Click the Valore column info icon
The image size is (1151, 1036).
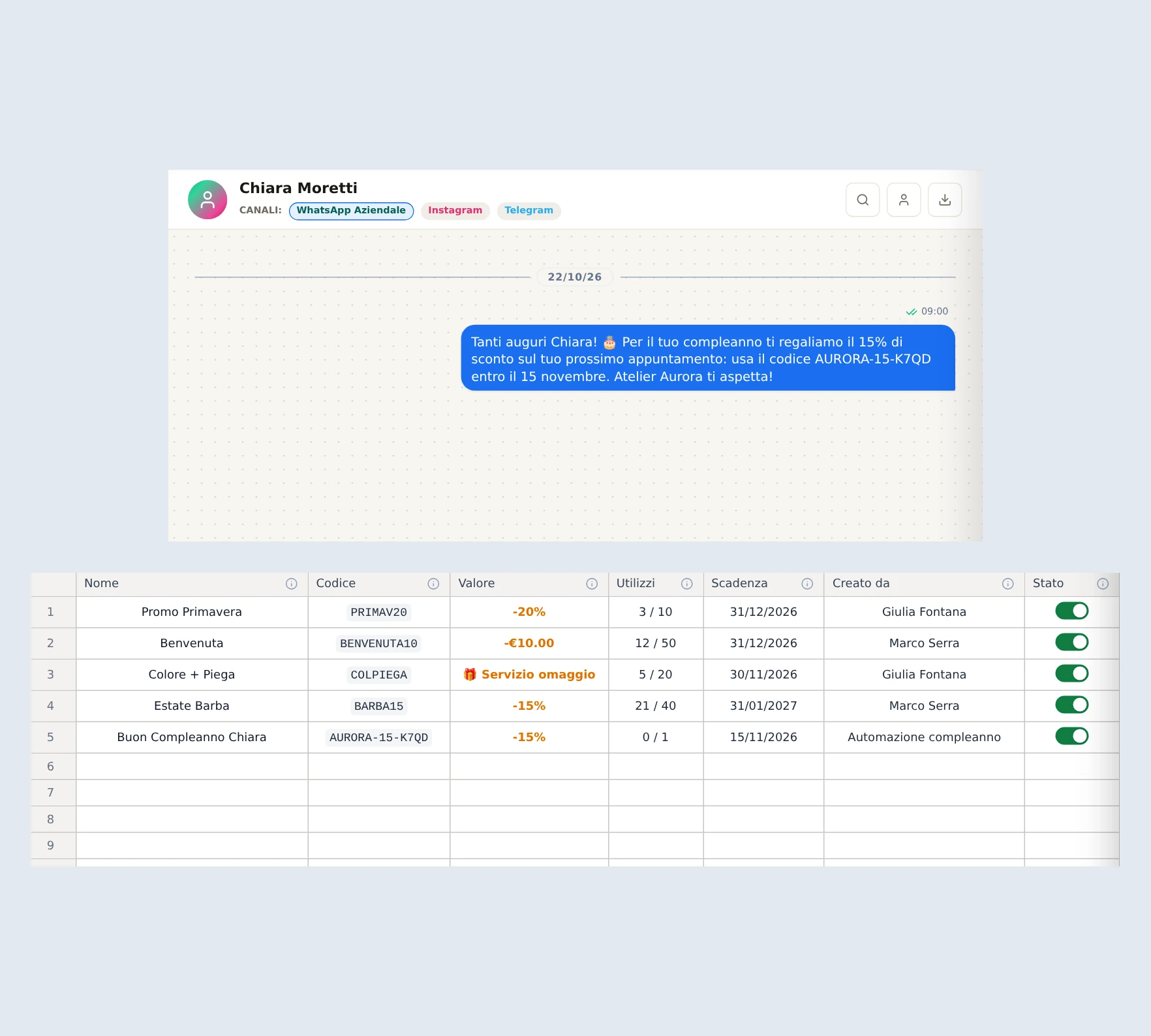592,584
